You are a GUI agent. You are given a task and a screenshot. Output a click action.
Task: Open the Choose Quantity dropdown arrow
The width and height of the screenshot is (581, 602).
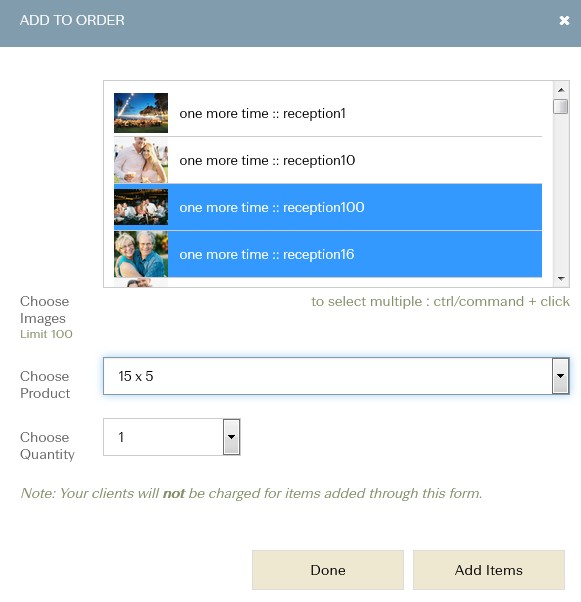coord(231,437)
